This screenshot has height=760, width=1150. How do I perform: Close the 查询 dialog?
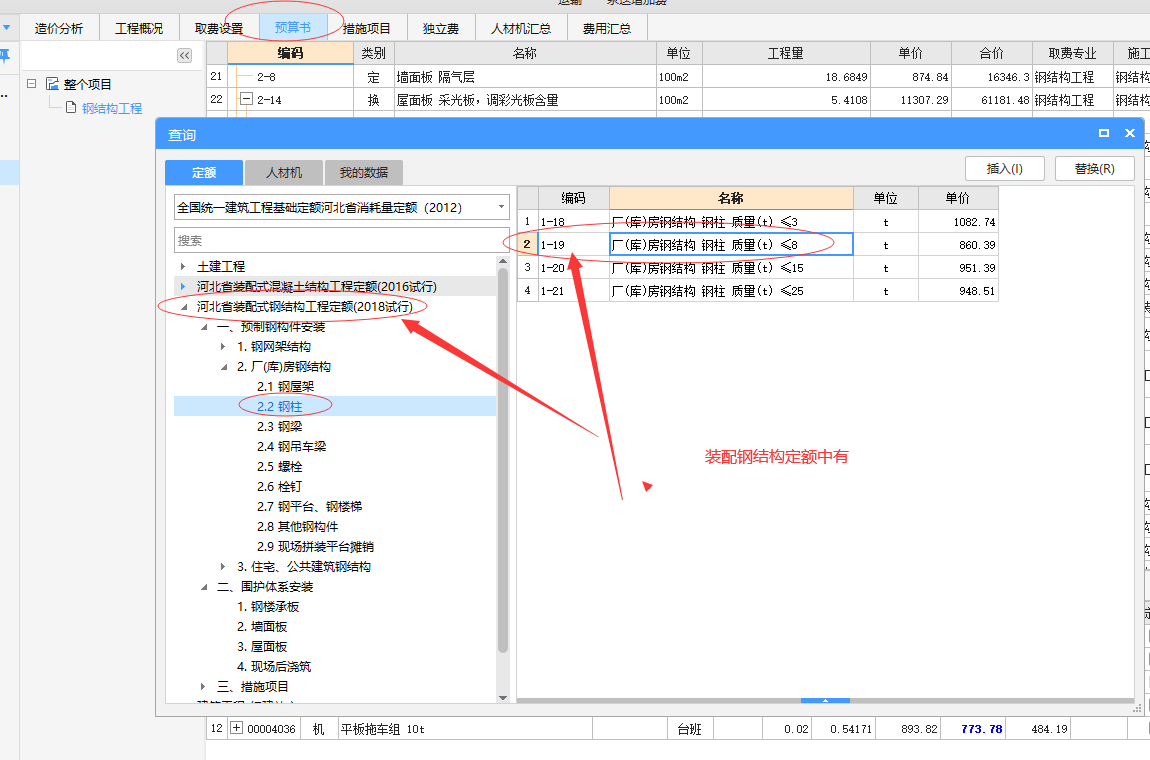point(1129,133)
